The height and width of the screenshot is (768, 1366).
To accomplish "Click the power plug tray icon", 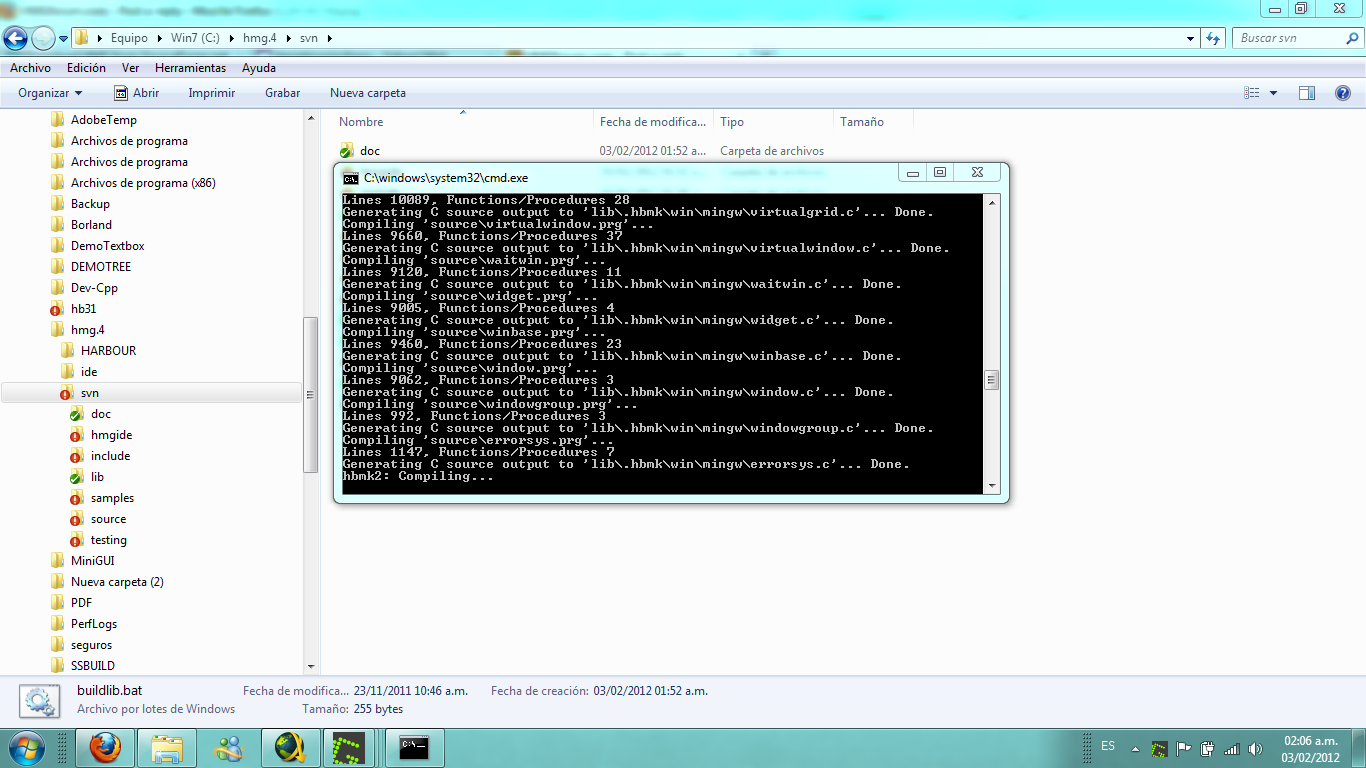I will click(1207, 748).
